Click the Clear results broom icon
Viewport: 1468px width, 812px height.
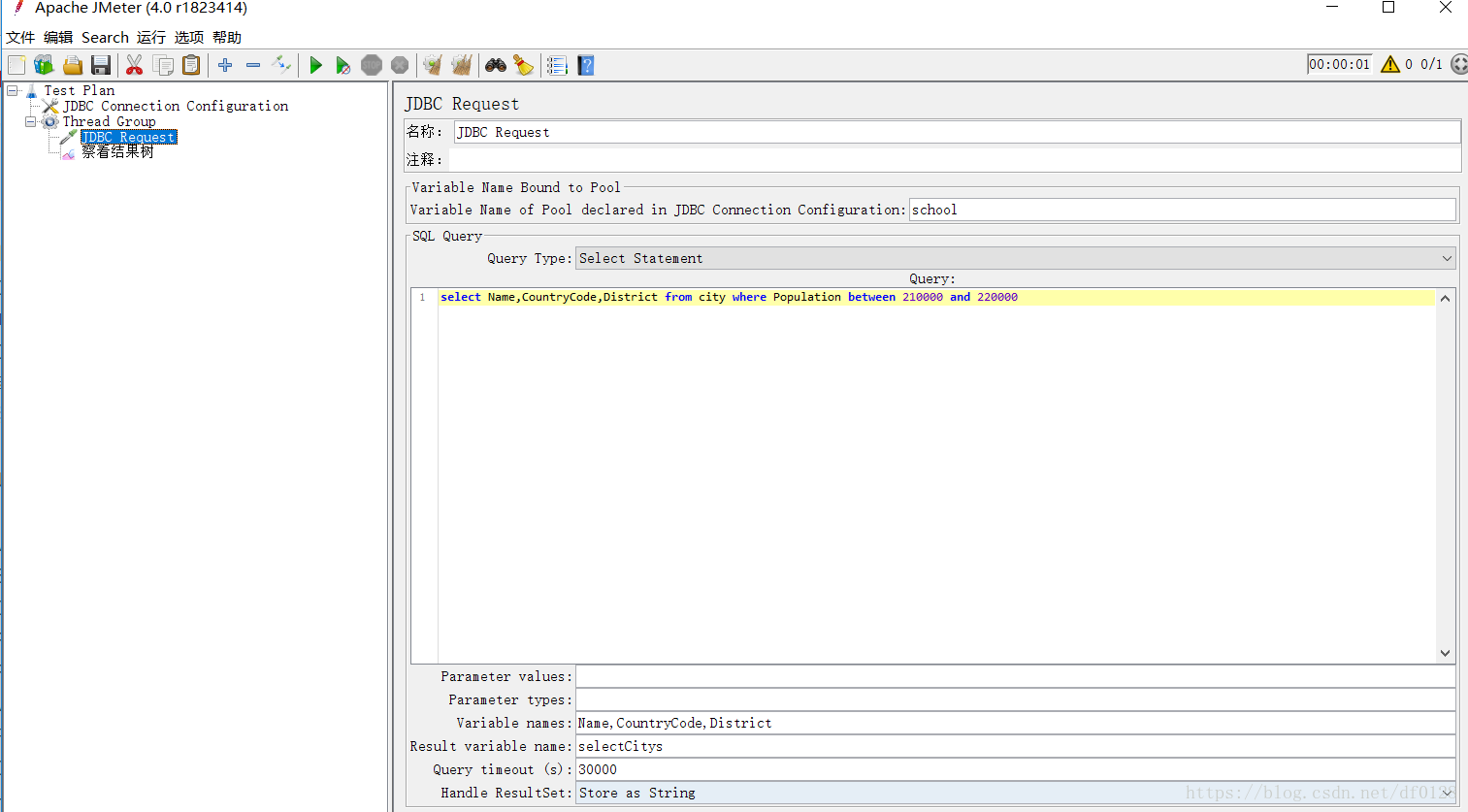433,65
